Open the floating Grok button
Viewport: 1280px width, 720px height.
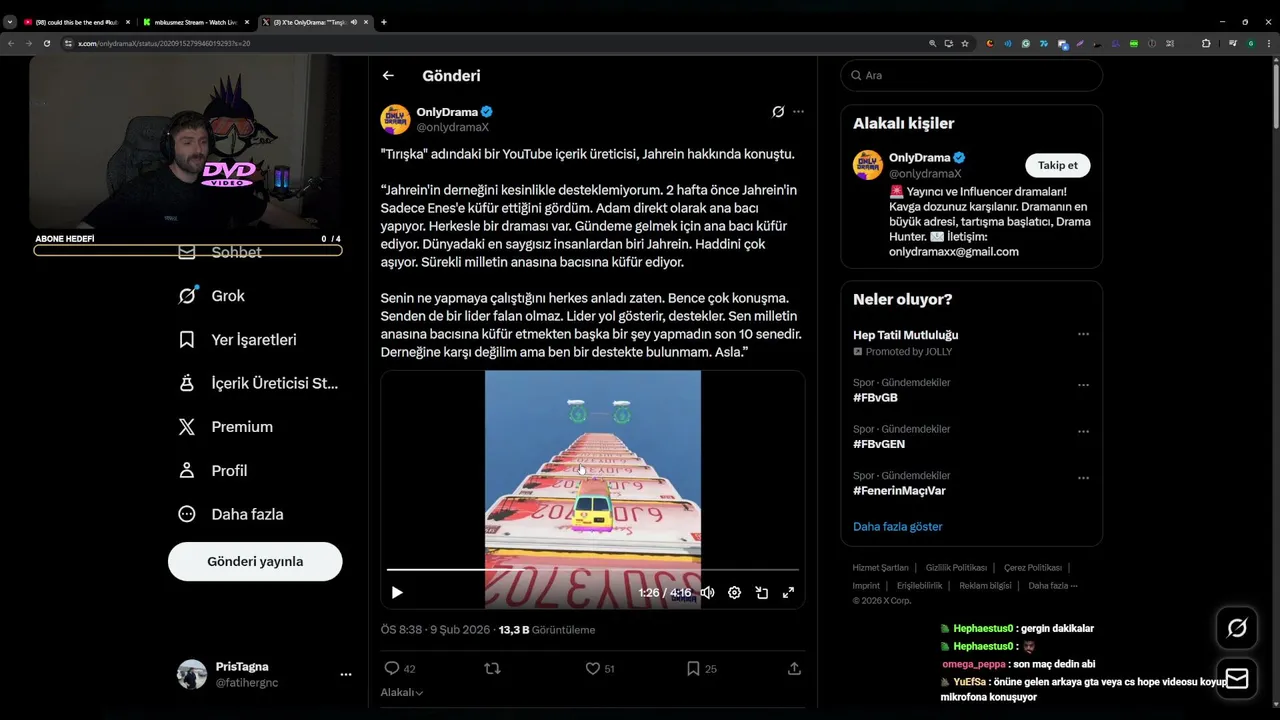coord(1237,628)
